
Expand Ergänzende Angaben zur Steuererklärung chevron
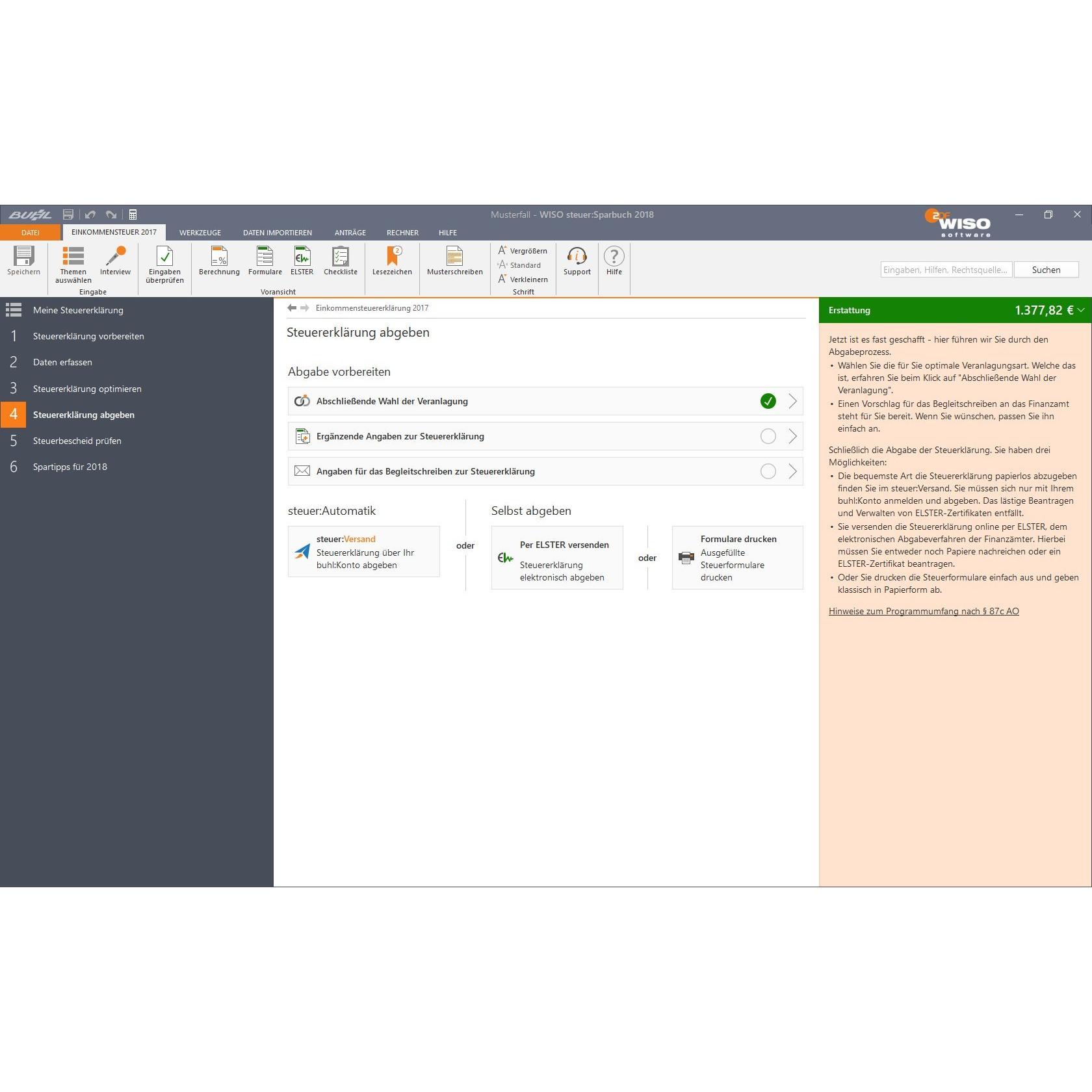tap(792, 436)
